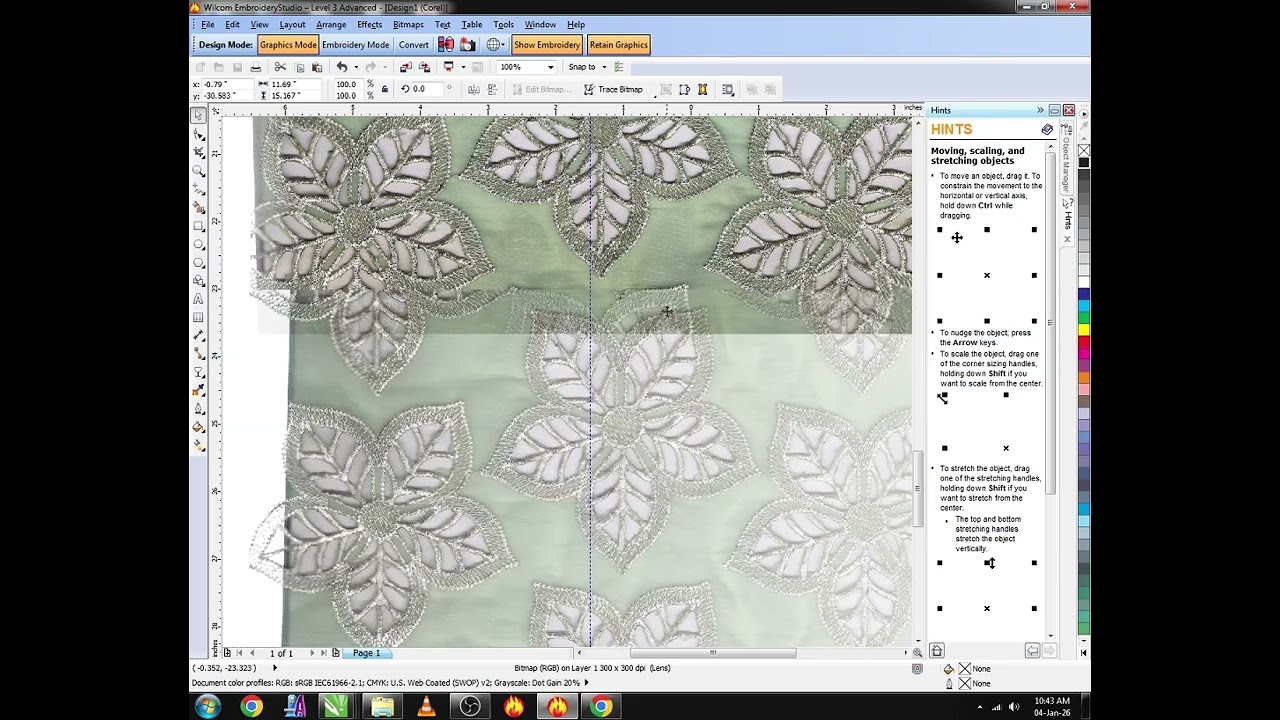The width and height of the screenshot is (1280, 720).
Task: Select the Connector tool
Action: click(x=199, y=353)
